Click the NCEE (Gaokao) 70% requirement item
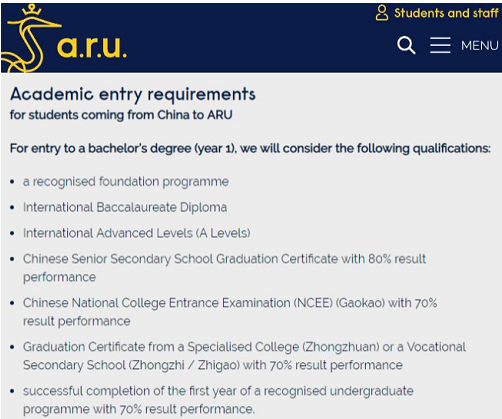The height and width of the screenshot is (419, 502). [230, 312]
